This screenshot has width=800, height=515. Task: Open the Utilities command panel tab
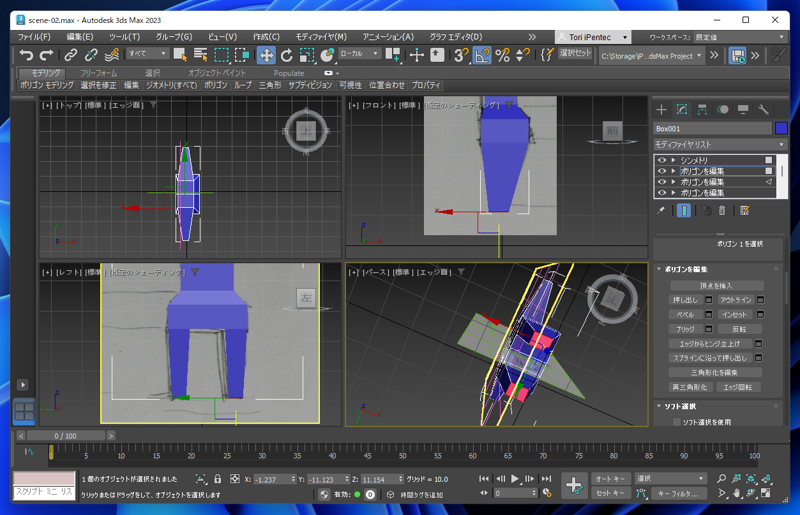point(763,109)
